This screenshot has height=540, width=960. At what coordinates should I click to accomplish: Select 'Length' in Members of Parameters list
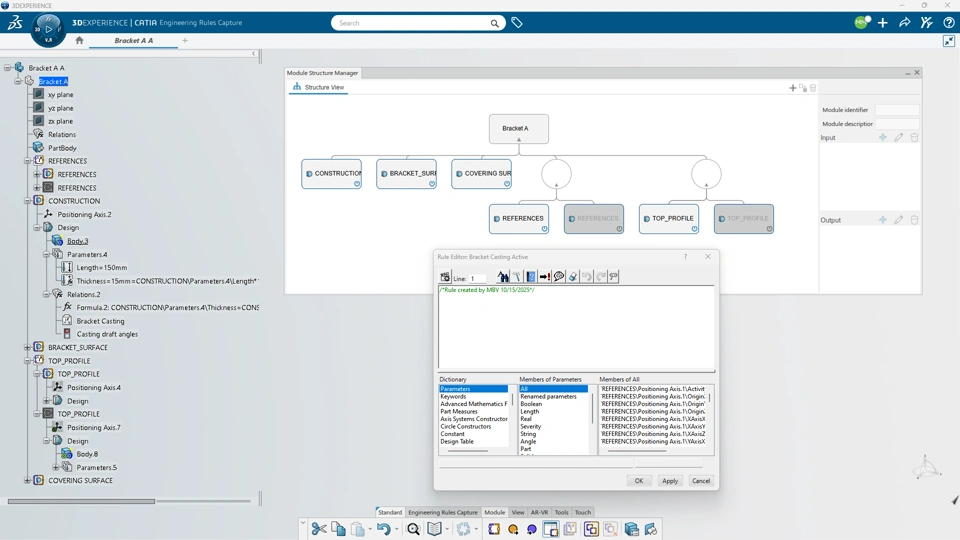pyautogui.click(x=530, y=411)
